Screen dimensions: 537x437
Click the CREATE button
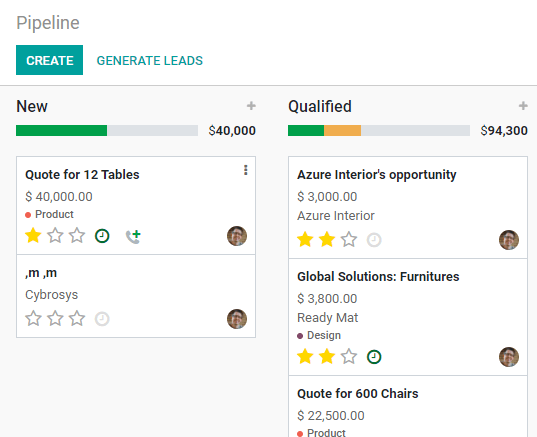(x=49, y=60)
